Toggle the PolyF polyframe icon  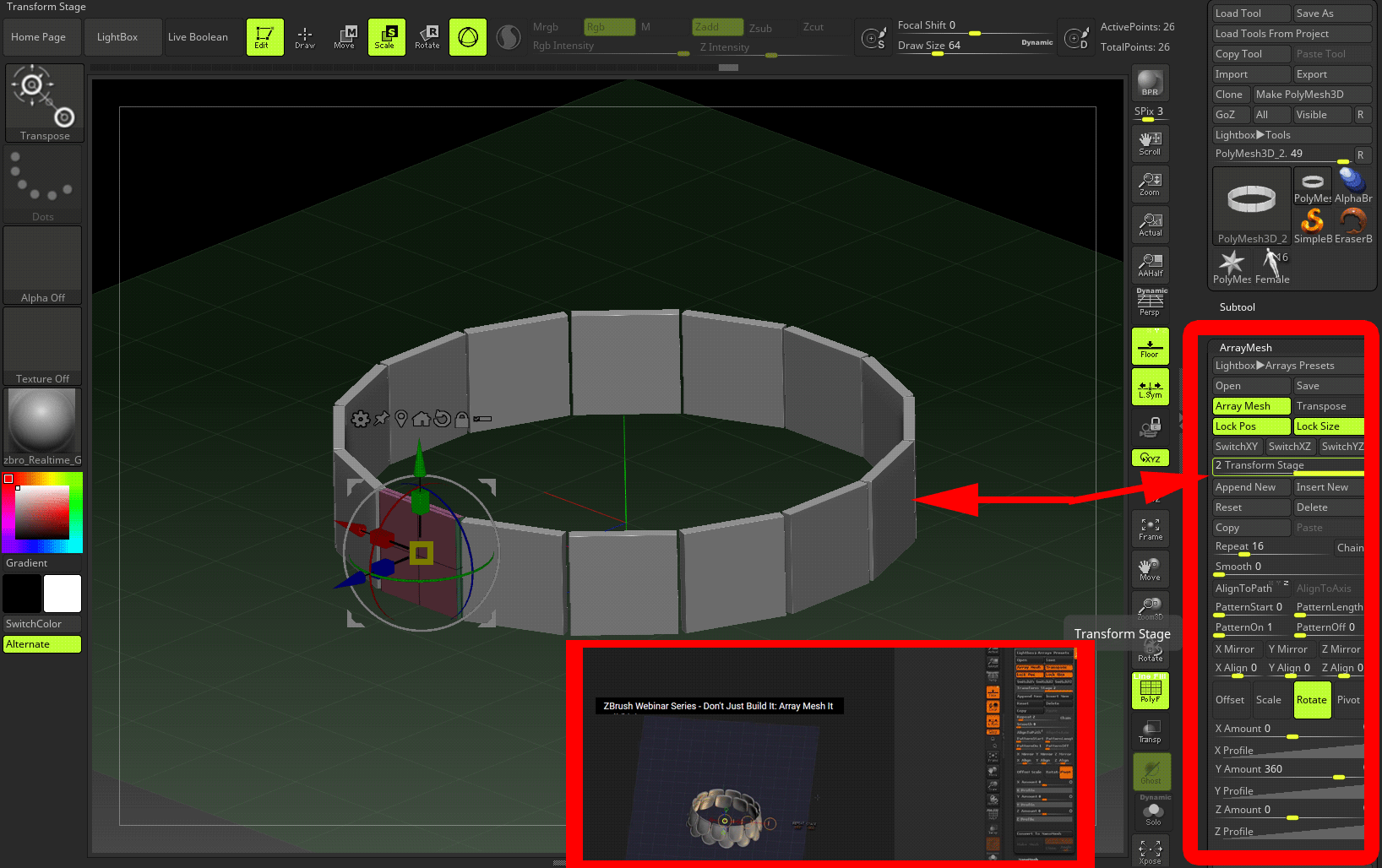pos(1151,691)
